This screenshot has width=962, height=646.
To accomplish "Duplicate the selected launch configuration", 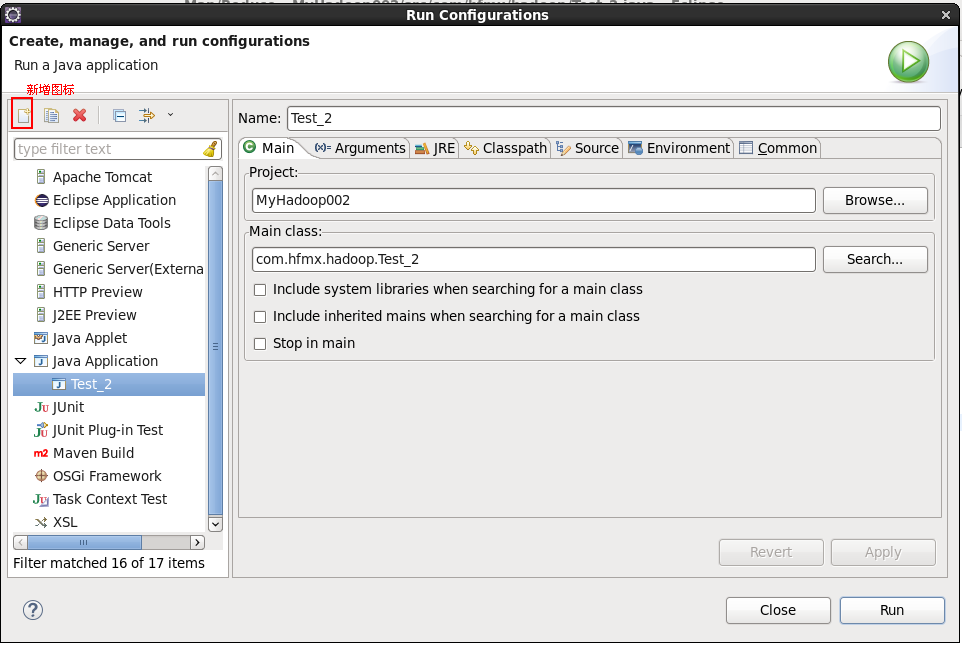I will point(52,115).
